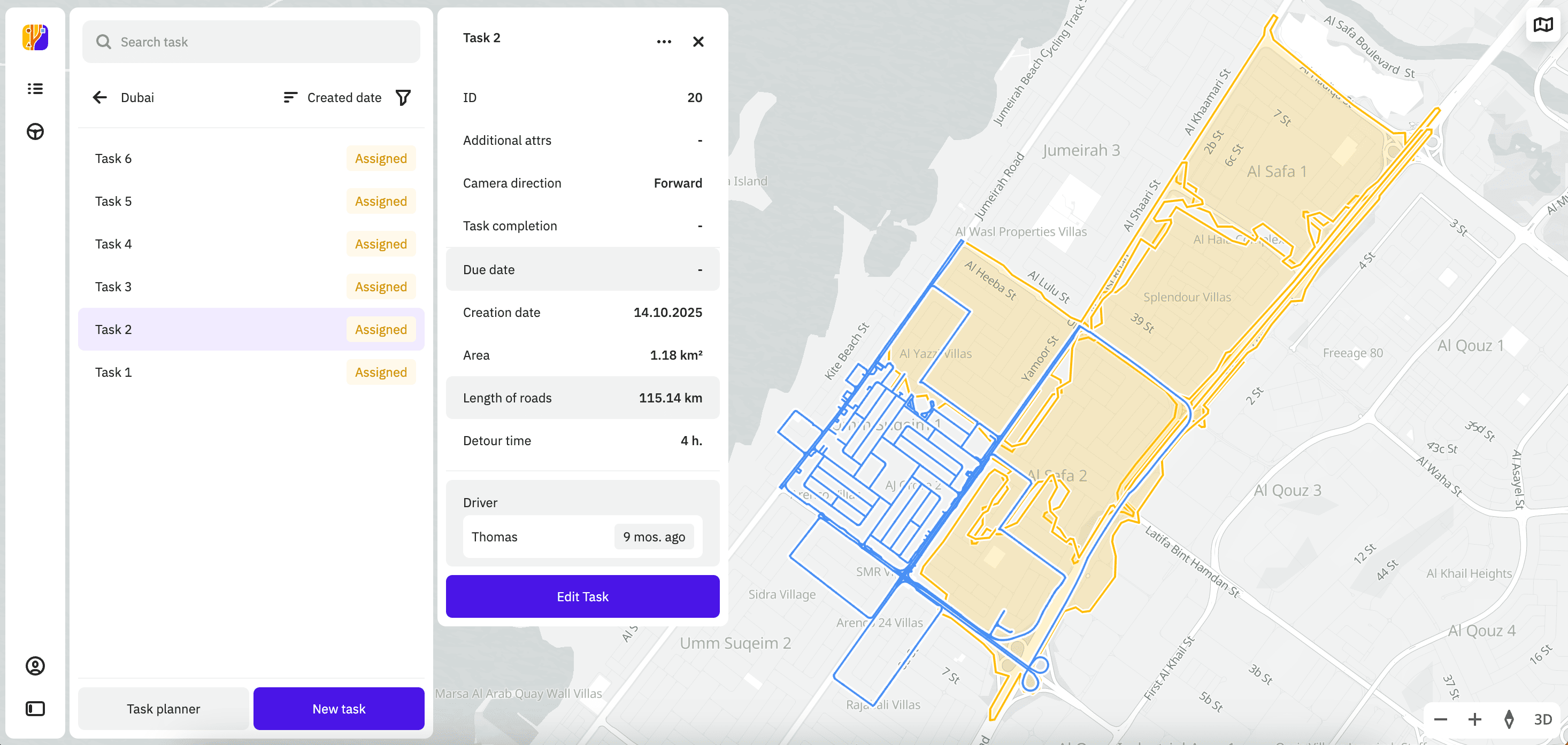Viewport: 1568px width, 745px height.
Task: Toggle 3D map view
Action: pyautogui.click(x=1542, y=719)
